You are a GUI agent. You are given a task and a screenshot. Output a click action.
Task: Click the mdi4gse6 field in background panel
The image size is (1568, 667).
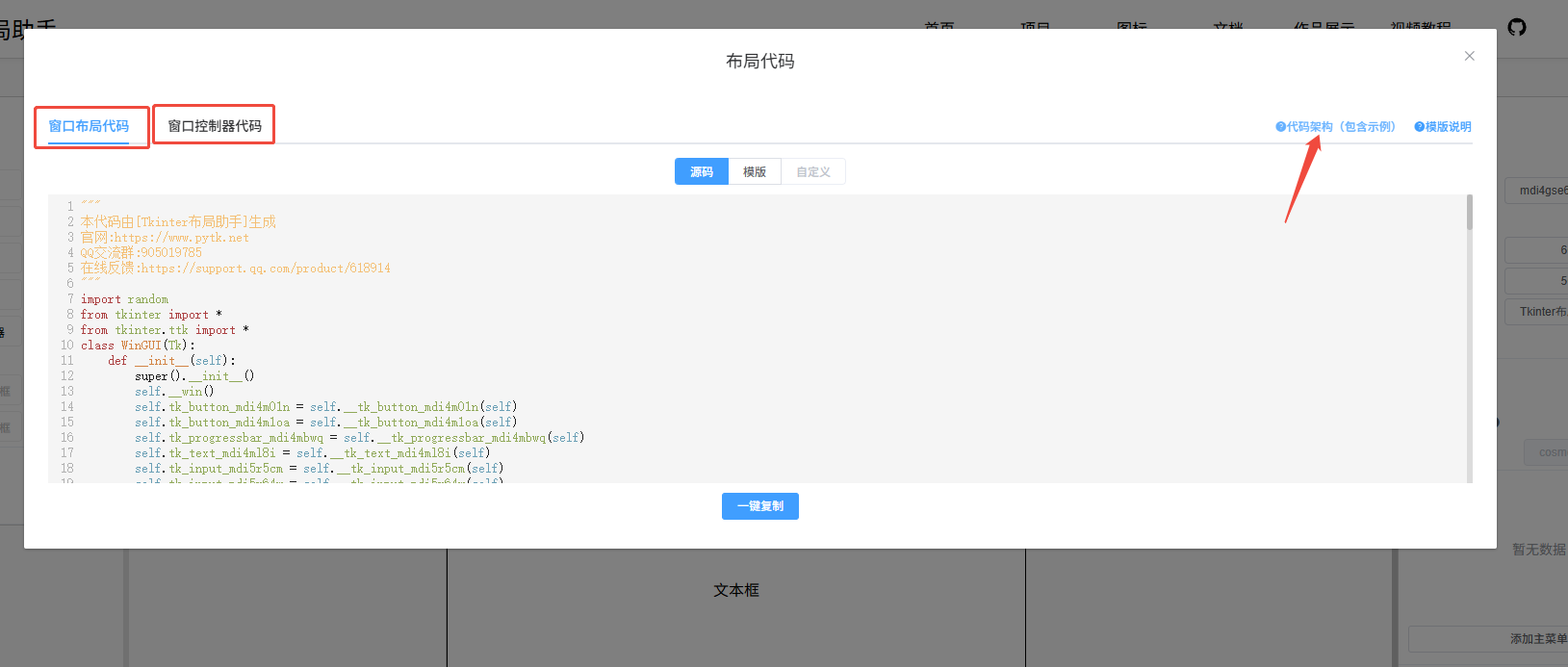[1536, 191]
